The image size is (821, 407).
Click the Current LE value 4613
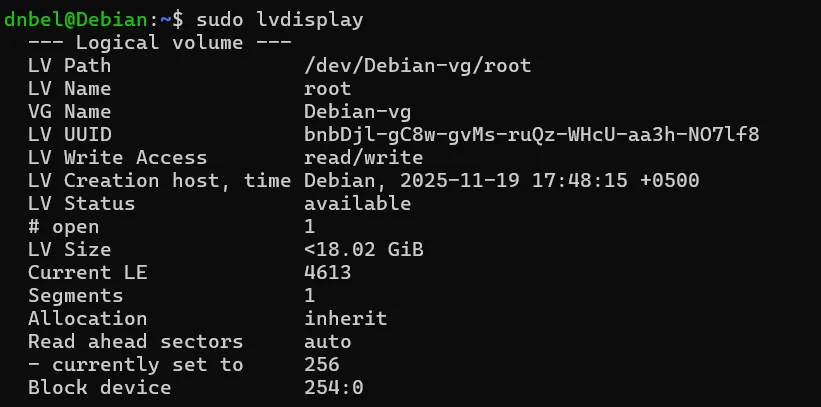[x=327, y=273]
